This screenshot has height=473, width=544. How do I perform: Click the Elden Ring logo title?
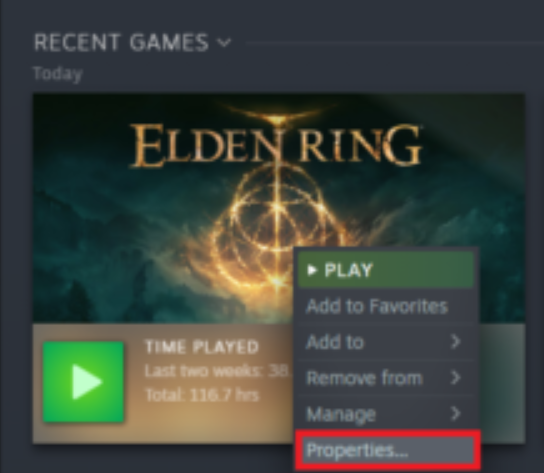(276, 146)
